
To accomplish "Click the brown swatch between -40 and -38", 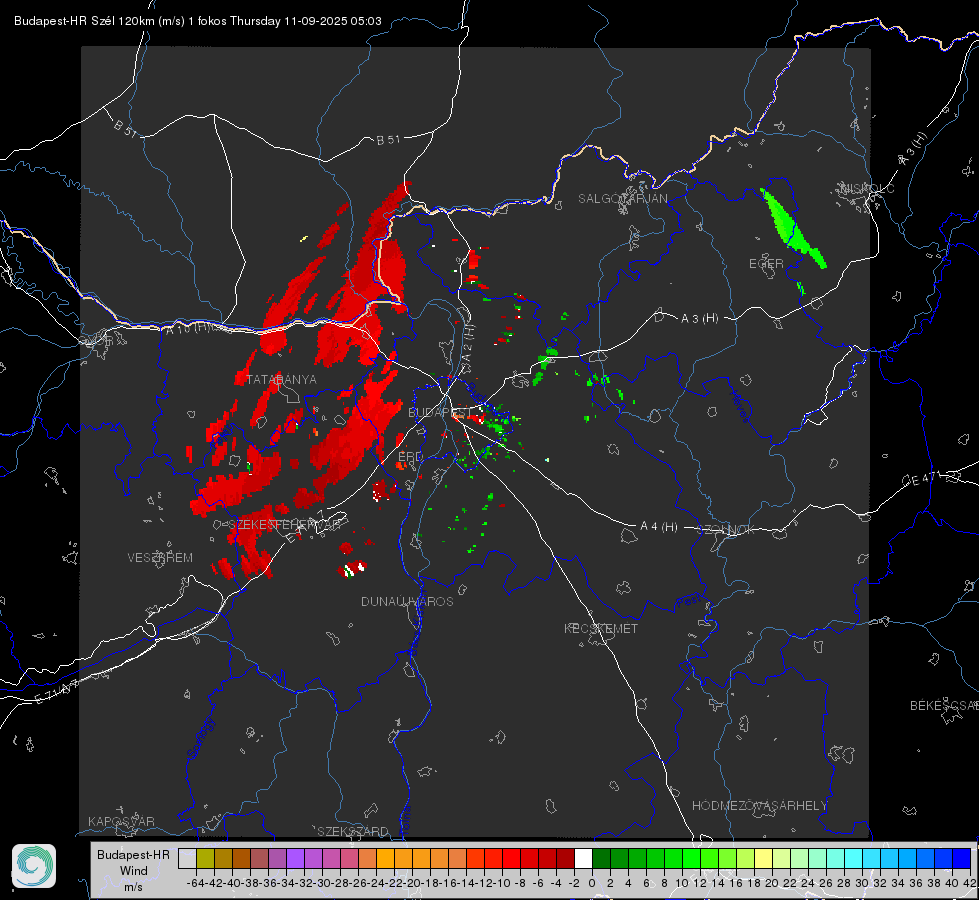I will pos(241,858).
